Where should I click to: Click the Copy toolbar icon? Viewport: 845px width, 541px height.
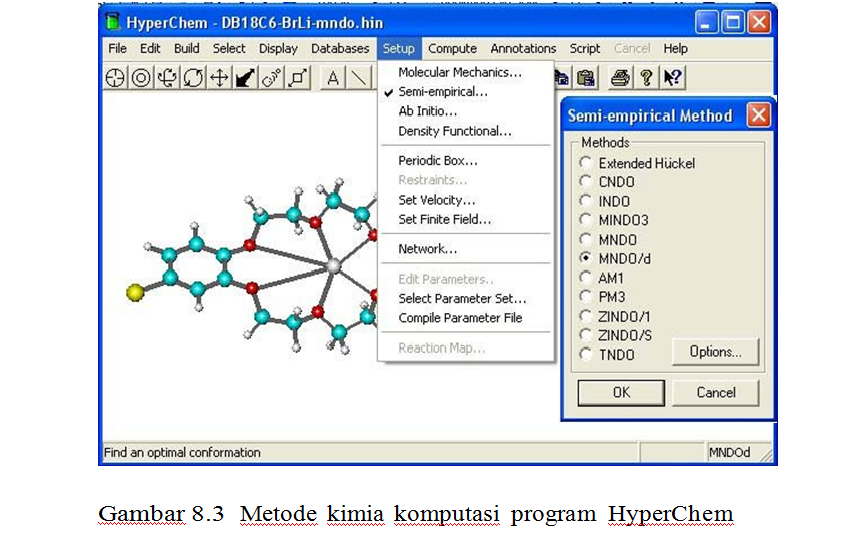coord(560,78)
